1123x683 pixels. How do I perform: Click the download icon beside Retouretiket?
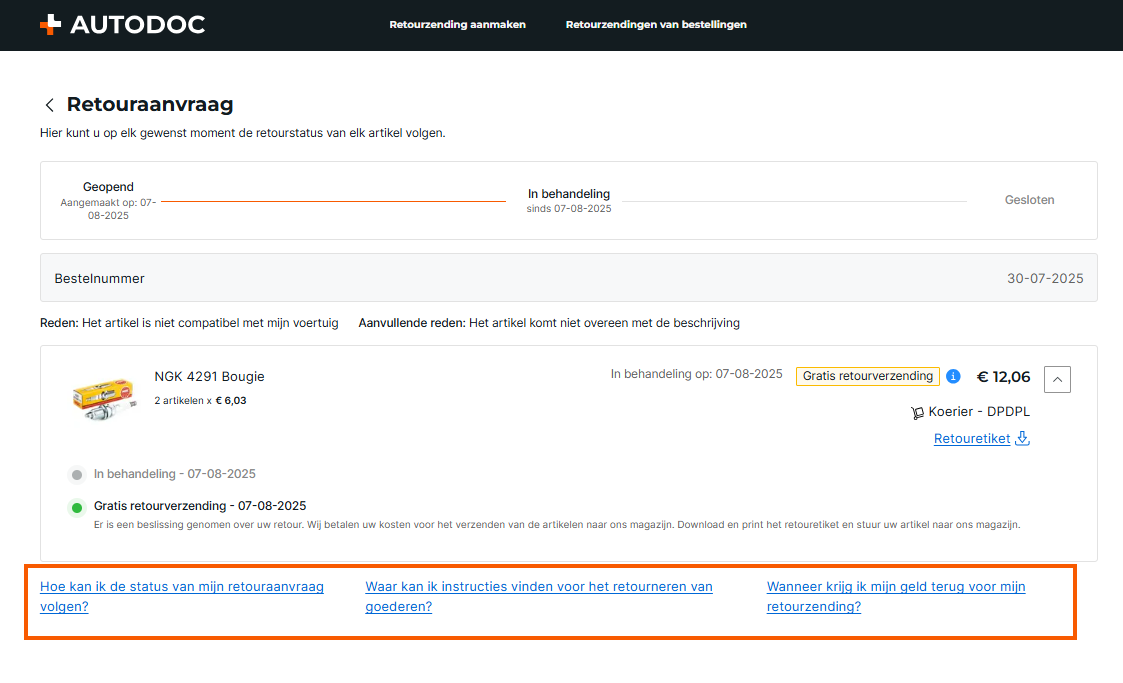click(x=1022, y=438)
